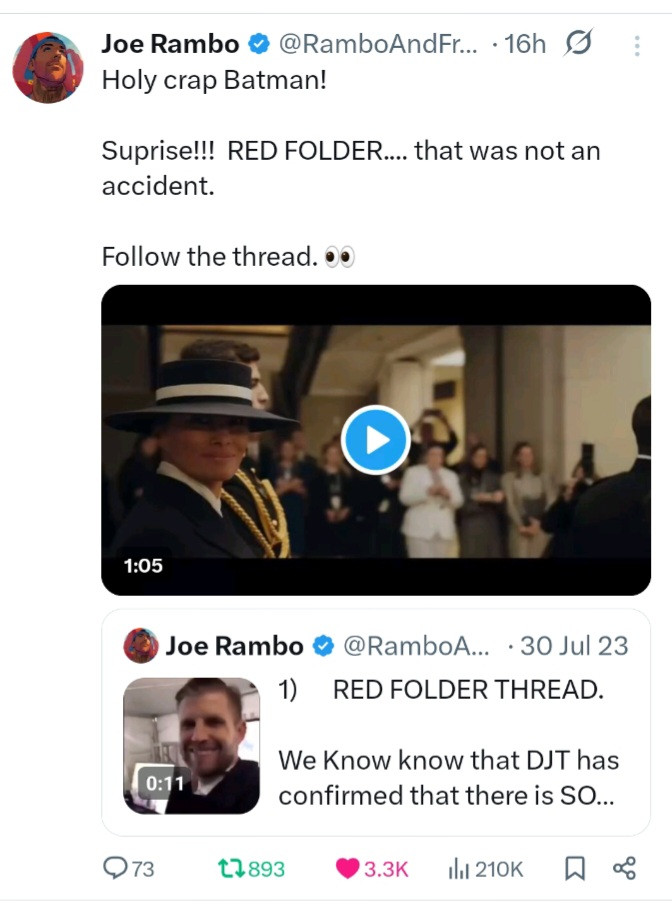Open quoted tweet's video thumbnail
The height and width of the screenshot is (908, 672).
point(191,745)
